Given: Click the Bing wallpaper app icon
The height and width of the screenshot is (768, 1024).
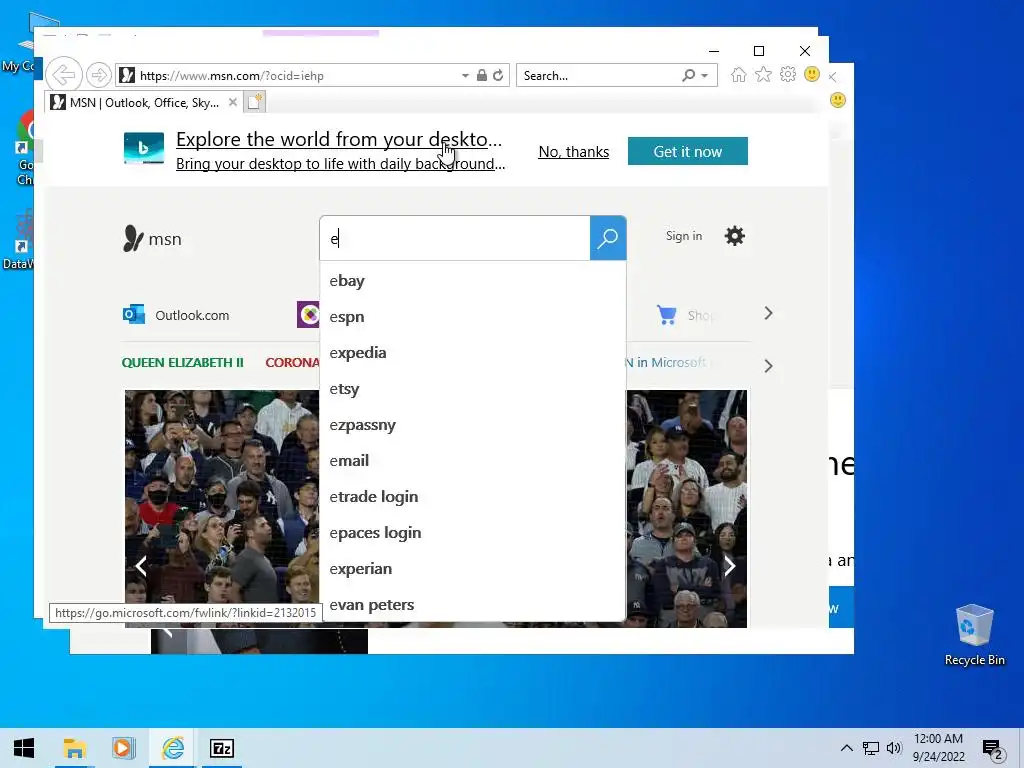Looking at the screenshot, I should (144, 148).
